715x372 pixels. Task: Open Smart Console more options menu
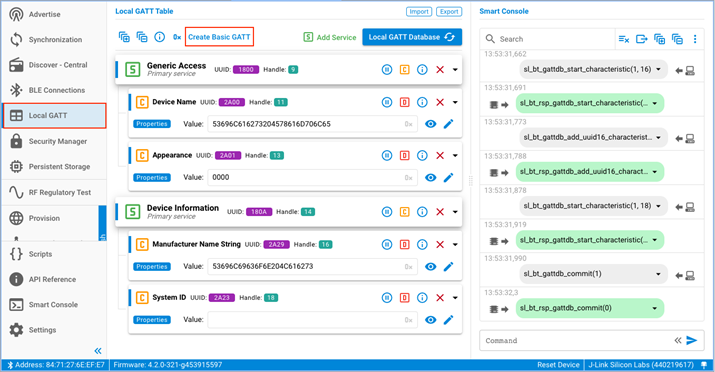tap(695, 39)
